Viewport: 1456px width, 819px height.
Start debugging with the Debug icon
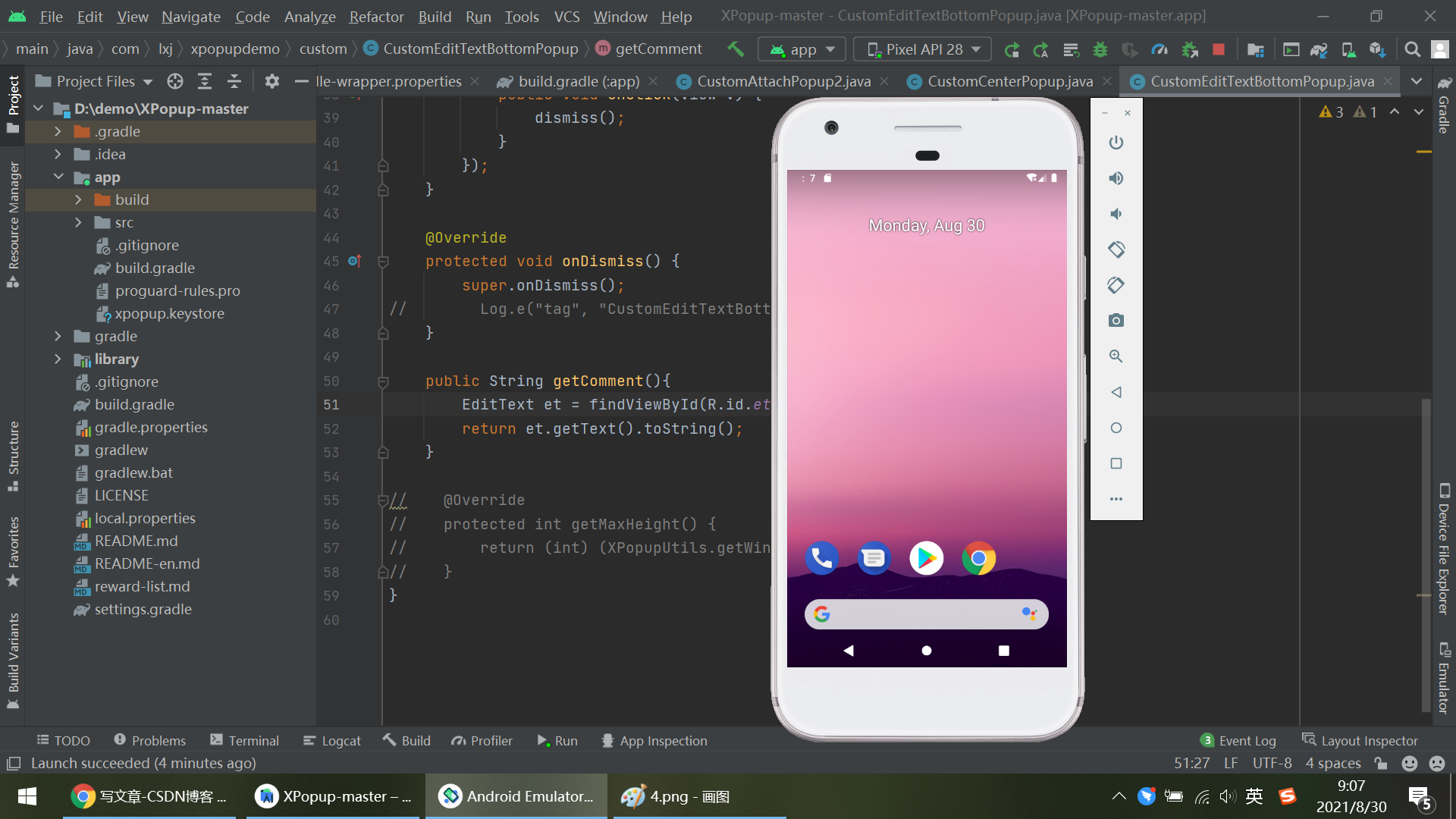[x=1100, y=49]
